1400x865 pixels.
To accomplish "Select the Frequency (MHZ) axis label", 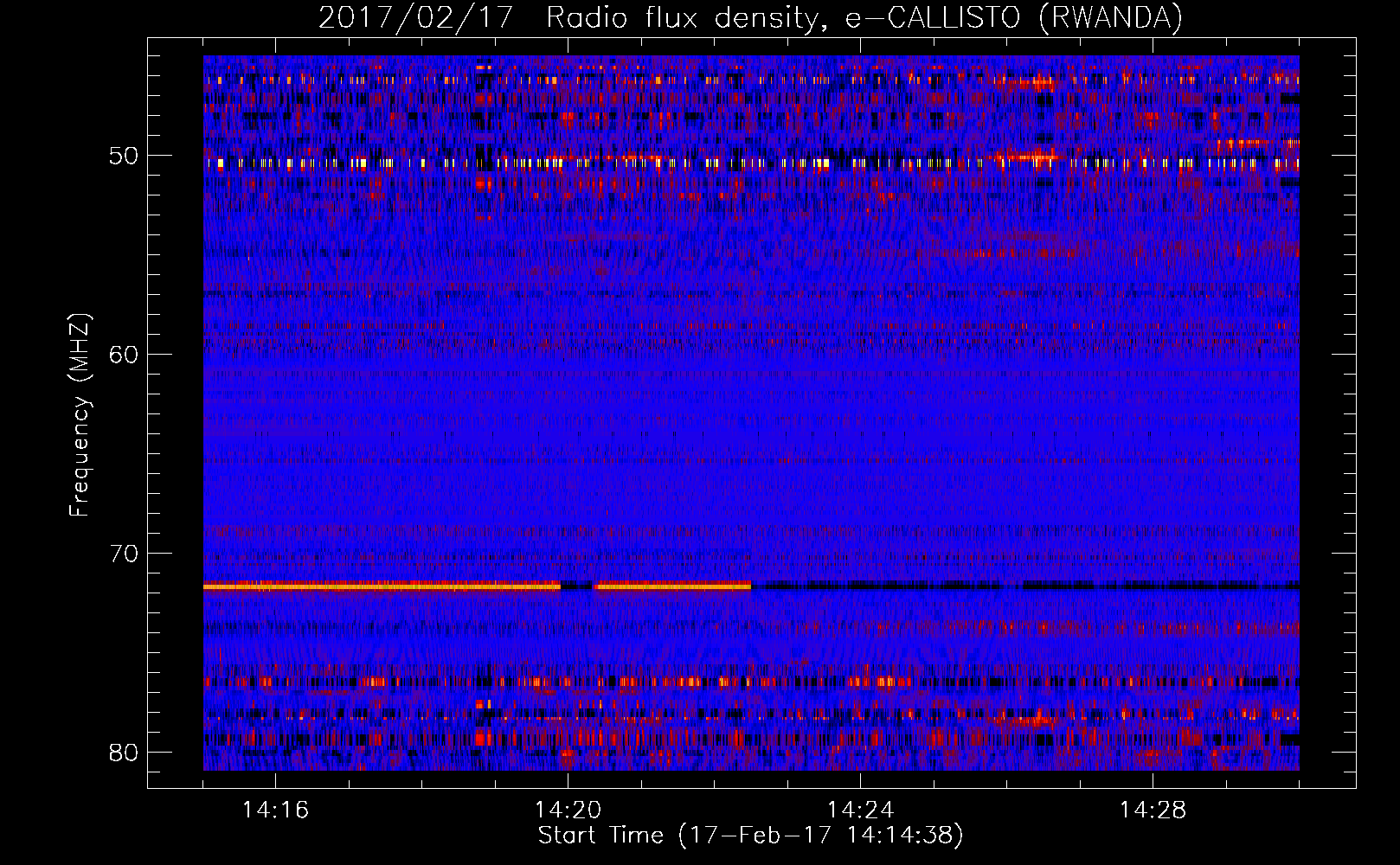I will (x=80, y=415).
